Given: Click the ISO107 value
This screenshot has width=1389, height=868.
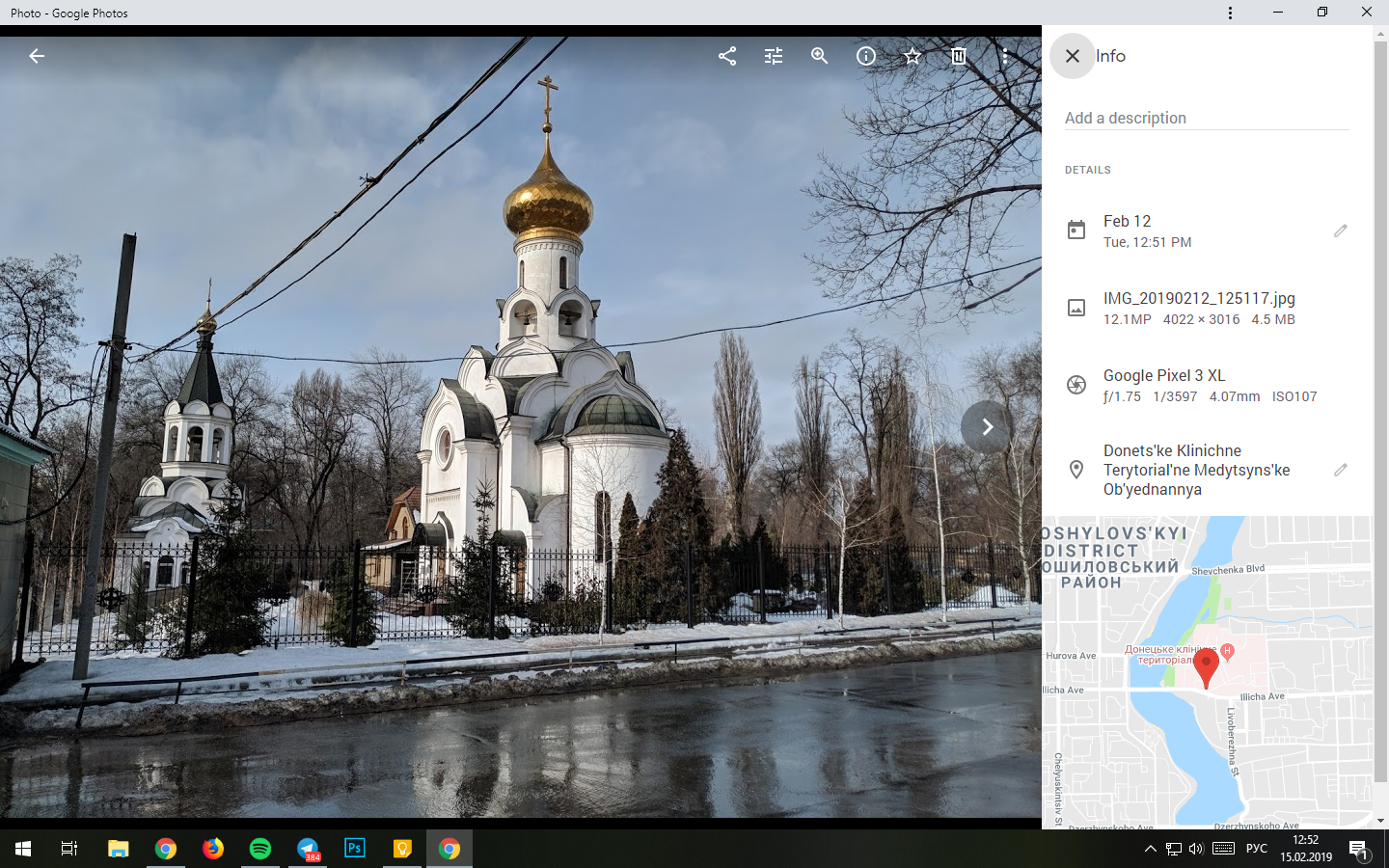Looking at the screenshot, I should tap(1294, 396).
